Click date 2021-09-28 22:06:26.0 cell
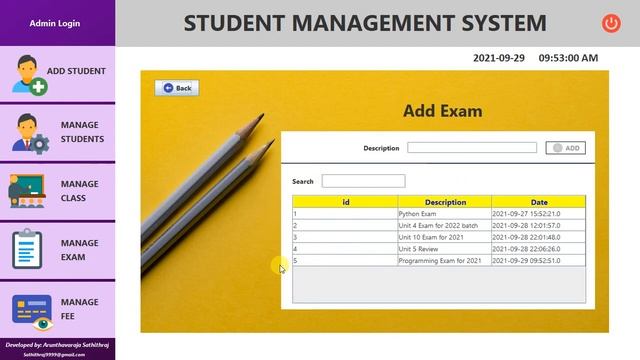Viewport: 640px width, 360px height. (x=538, y=249)
